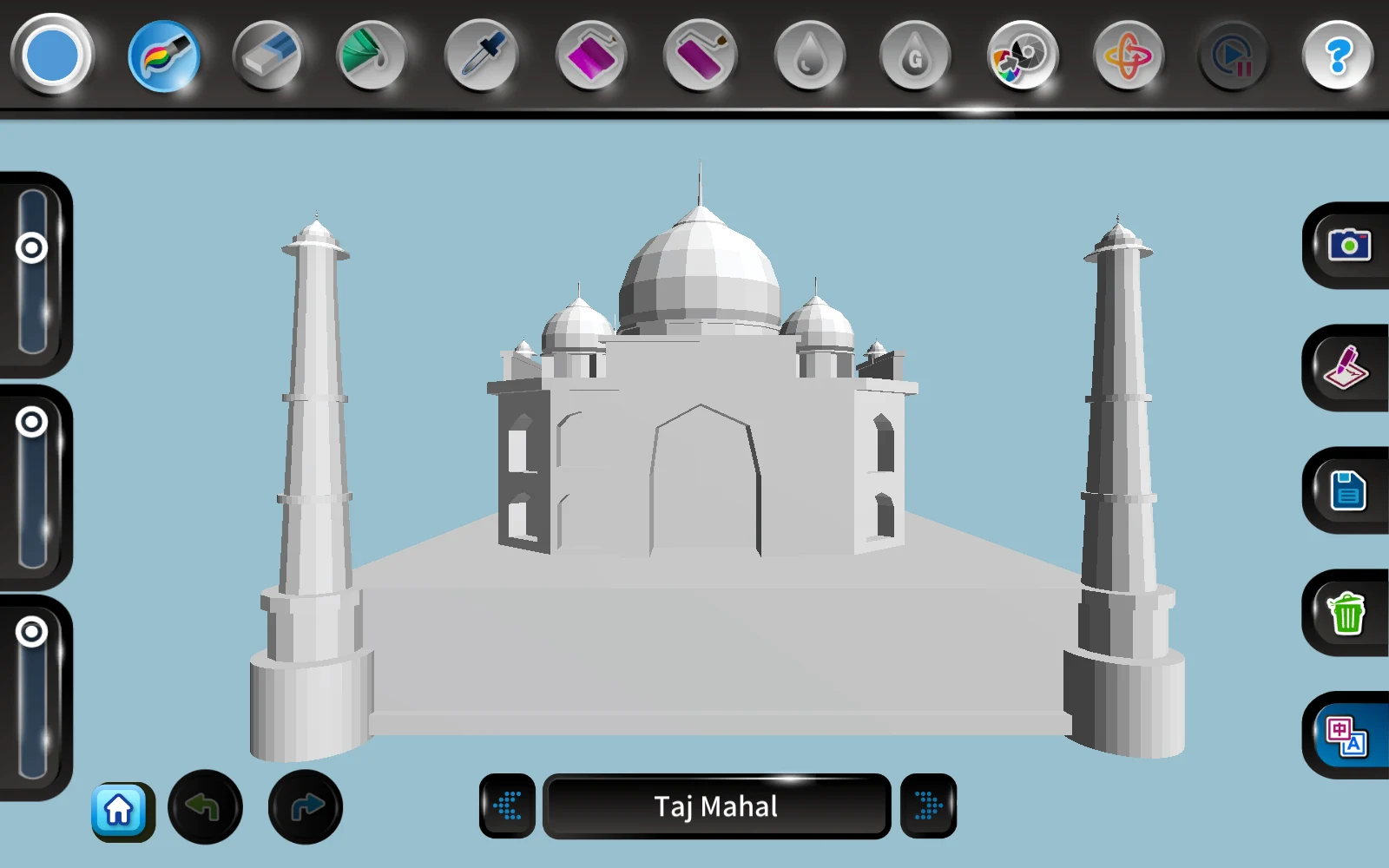Select the magenta paint roller tool
Image resolution: width=1389 pixels, height=868 pixels.
[591, 57]
